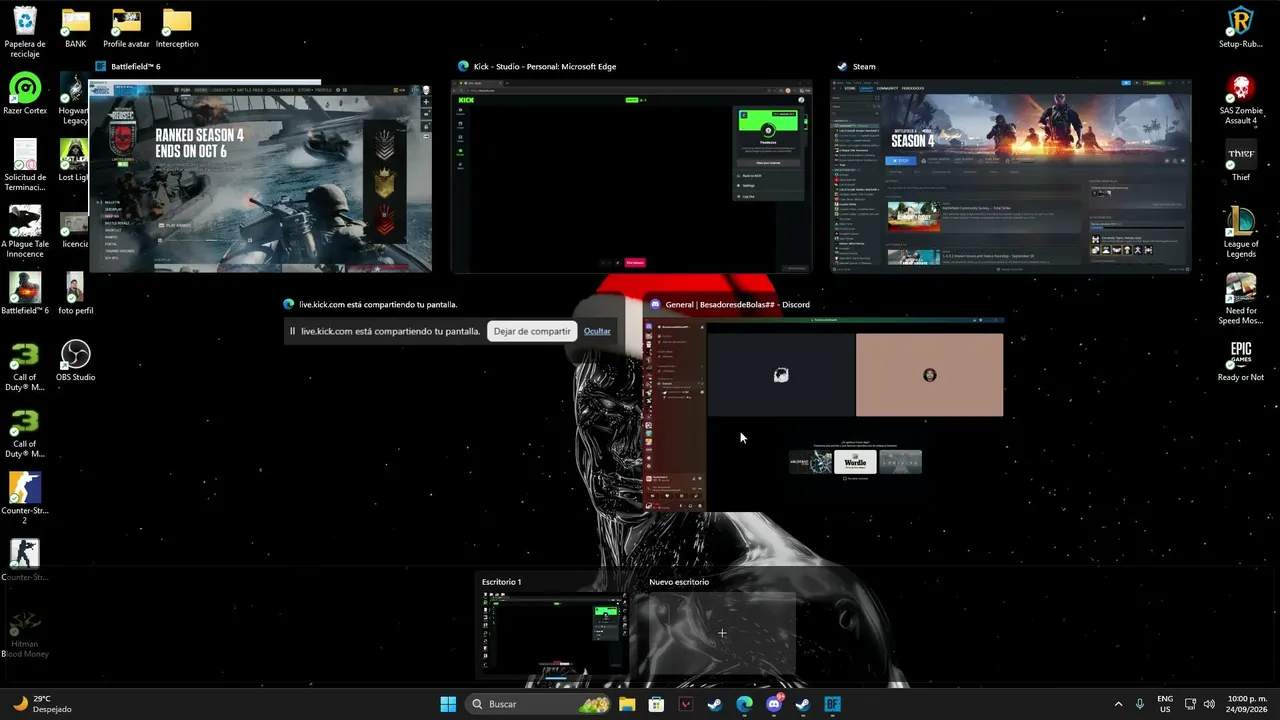Viewport: 1280px width, 720px height.
Task: Select the Escritorio 1 desktop thumbnail
Action: click(x=553, y=633)
